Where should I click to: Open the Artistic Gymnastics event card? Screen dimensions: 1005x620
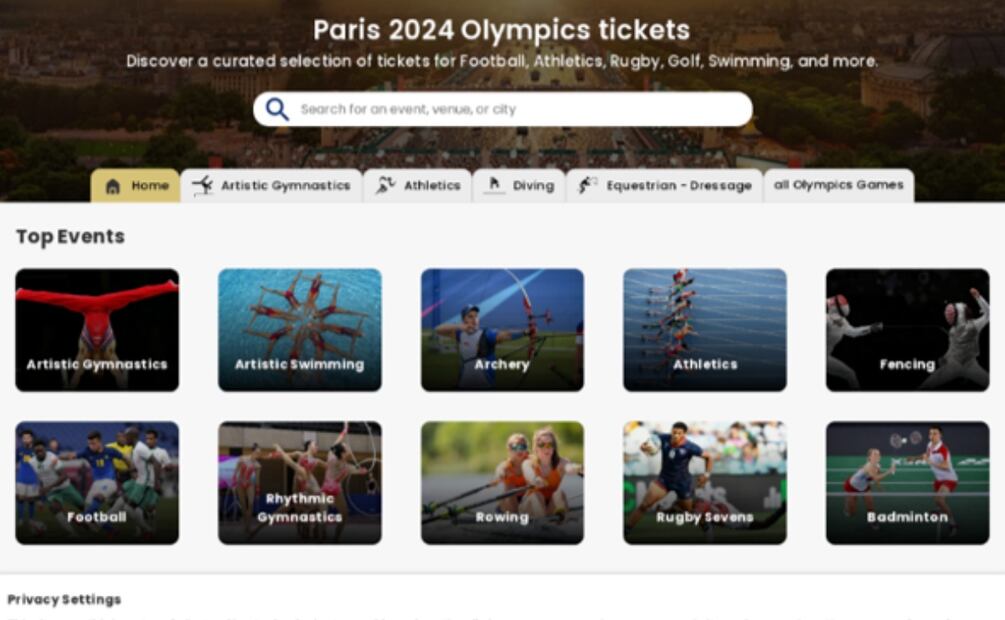tap(97, 330)
